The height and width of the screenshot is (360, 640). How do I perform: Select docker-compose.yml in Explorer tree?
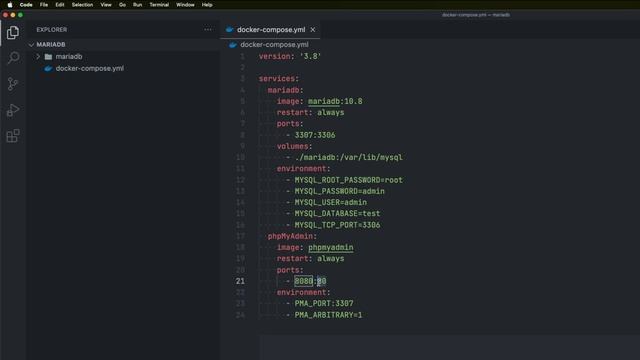click(x=90, y=69)
